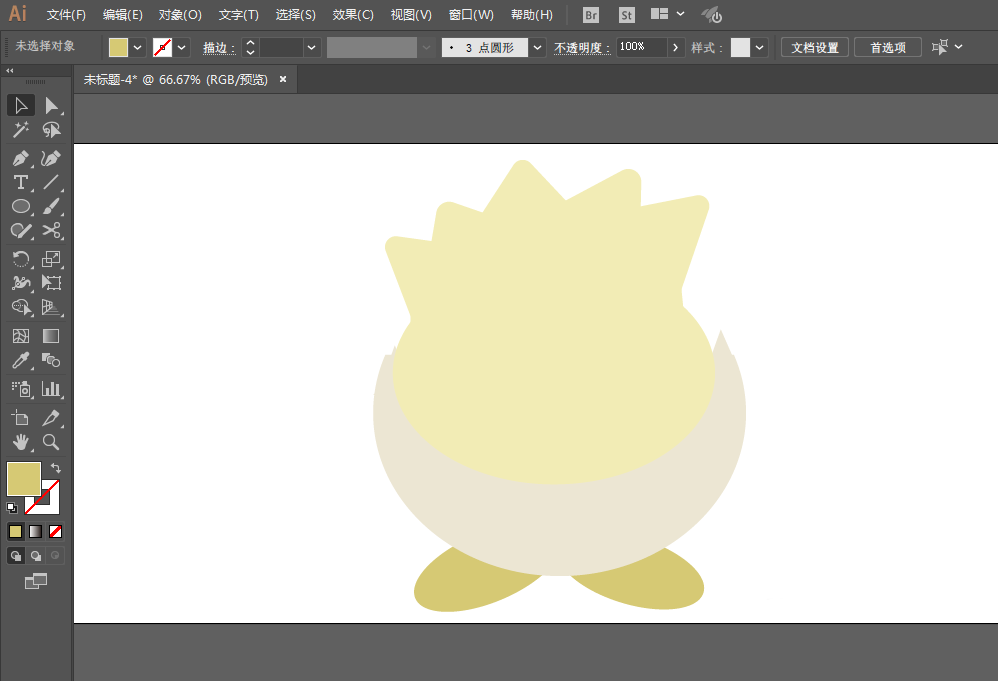
Task: Choose the Column Graph tool
Action: click(x=51, y=389)
